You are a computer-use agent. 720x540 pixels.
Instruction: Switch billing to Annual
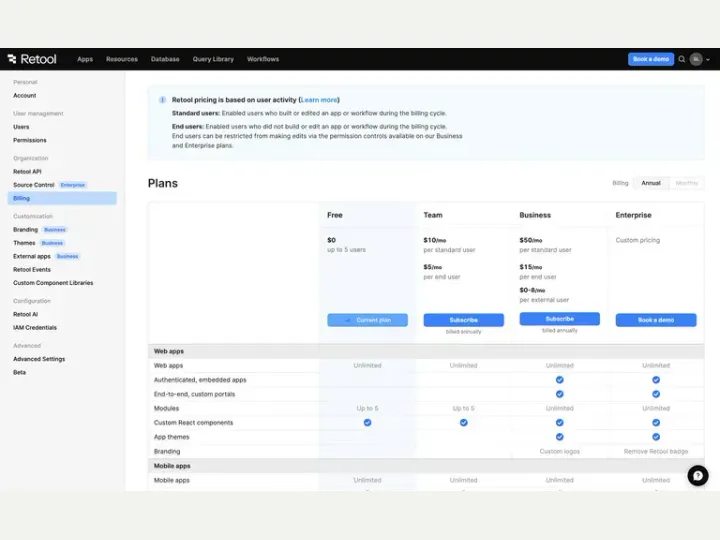(651, 183)
